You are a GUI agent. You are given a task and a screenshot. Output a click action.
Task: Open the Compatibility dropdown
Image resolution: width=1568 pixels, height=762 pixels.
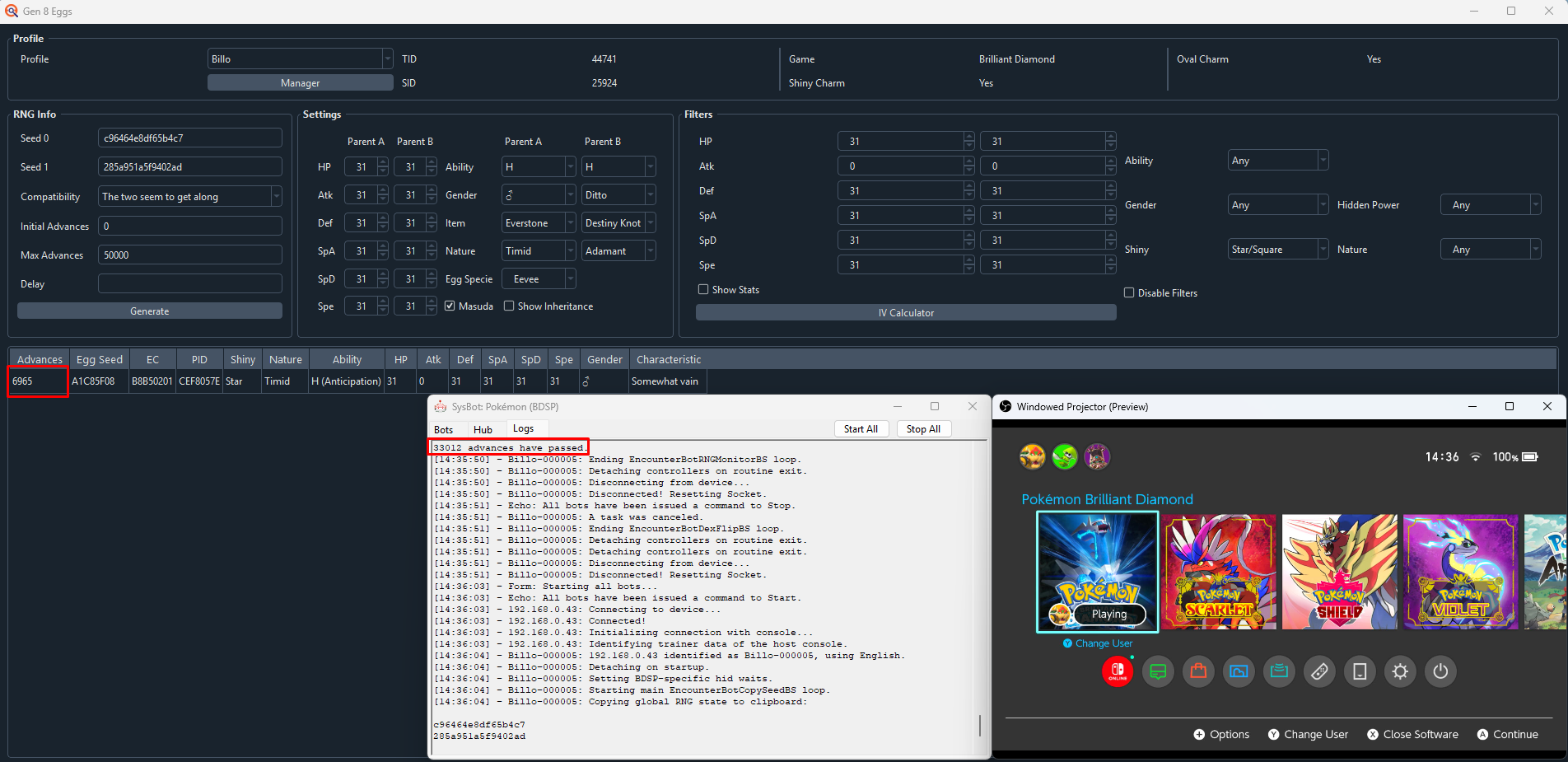pos(190,196)
